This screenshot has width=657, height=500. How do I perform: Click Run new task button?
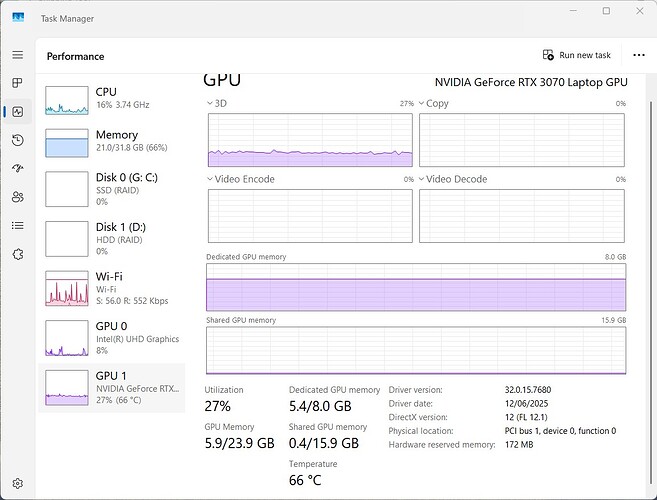(577, 55)
